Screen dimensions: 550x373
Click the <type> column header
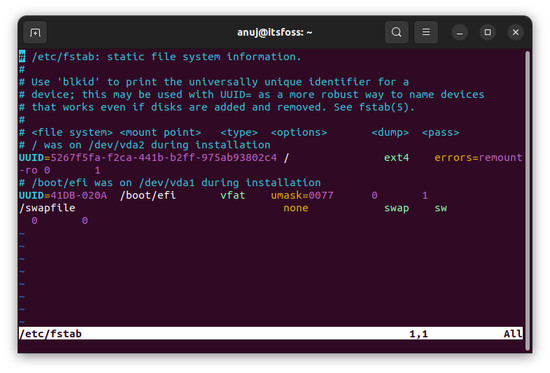click(239, 133)
